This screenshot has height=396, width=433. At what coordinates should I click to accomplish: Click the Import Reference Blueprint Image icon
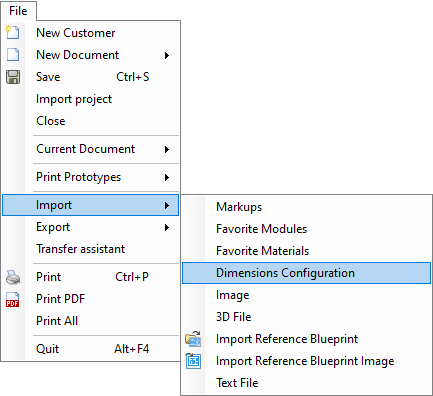click(x=193, y=361)
